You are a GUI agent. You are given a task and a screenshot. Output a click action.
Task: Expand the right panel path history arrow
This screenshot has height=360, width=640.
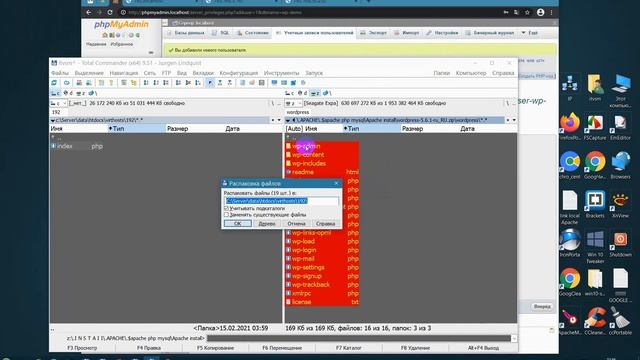pyautogui.click(x=514, y=120)
